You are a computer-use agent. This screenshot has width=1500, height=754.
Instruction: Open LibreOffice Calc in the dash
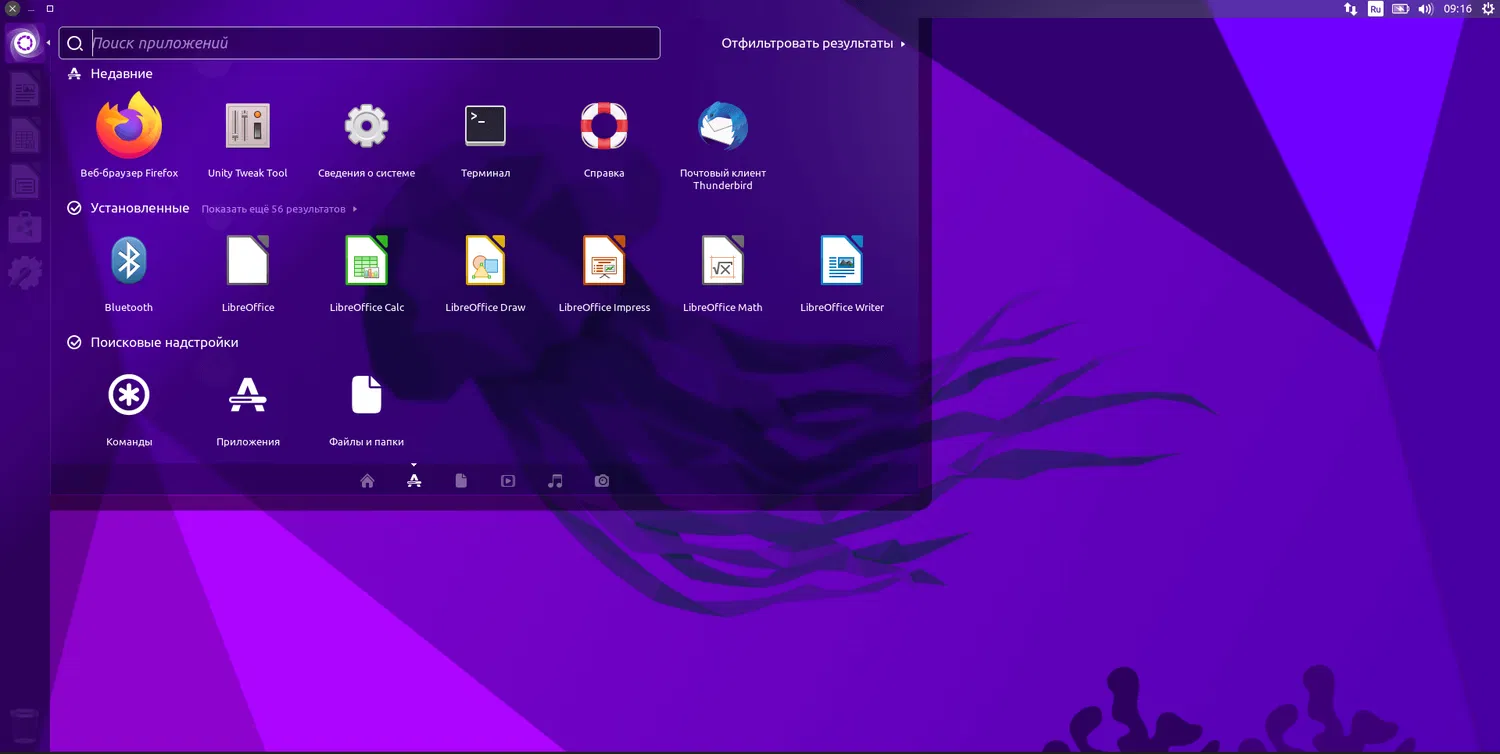click(x=366, y=260)
